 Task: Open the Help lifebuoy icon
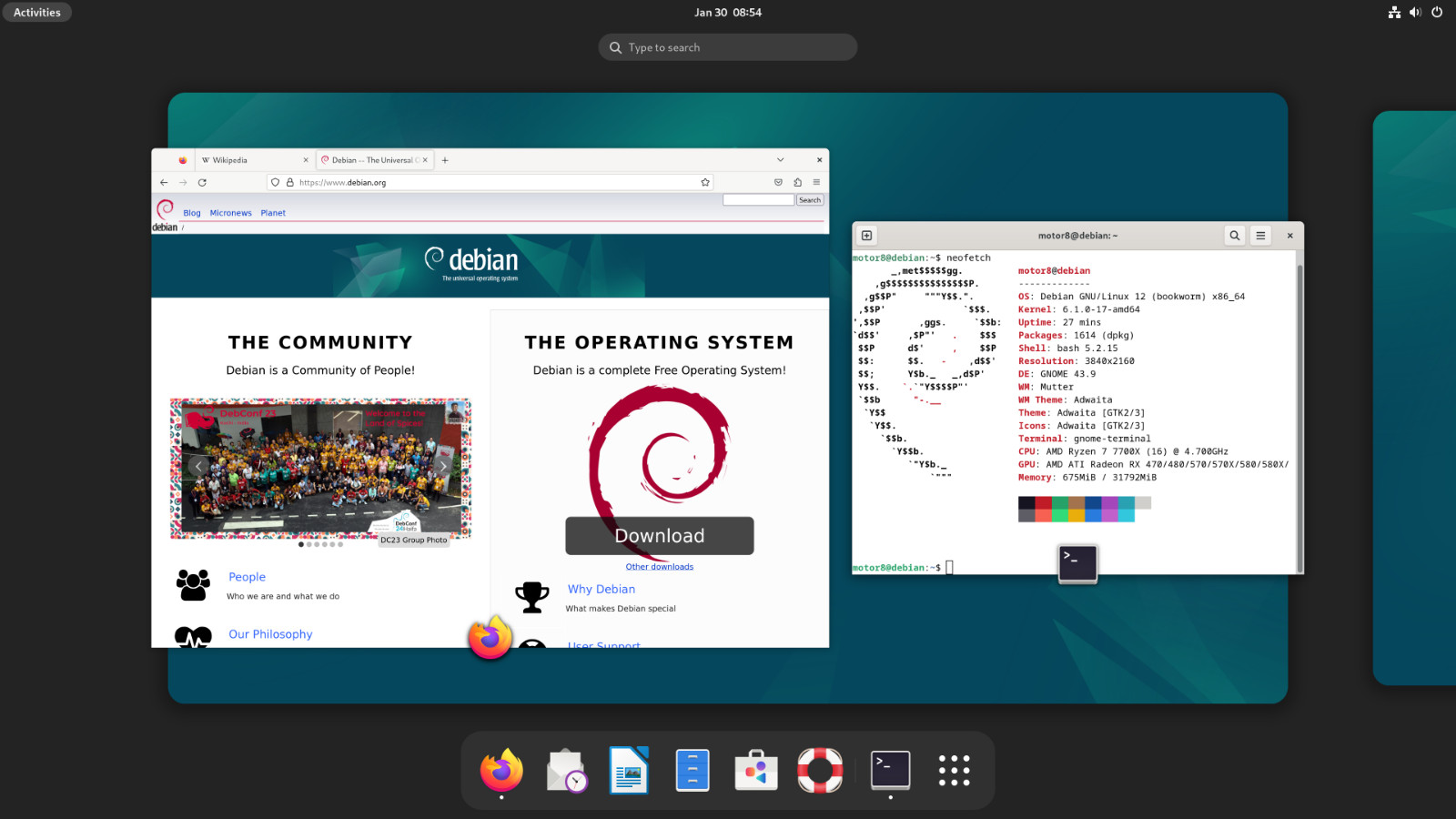tap(820, 770)
